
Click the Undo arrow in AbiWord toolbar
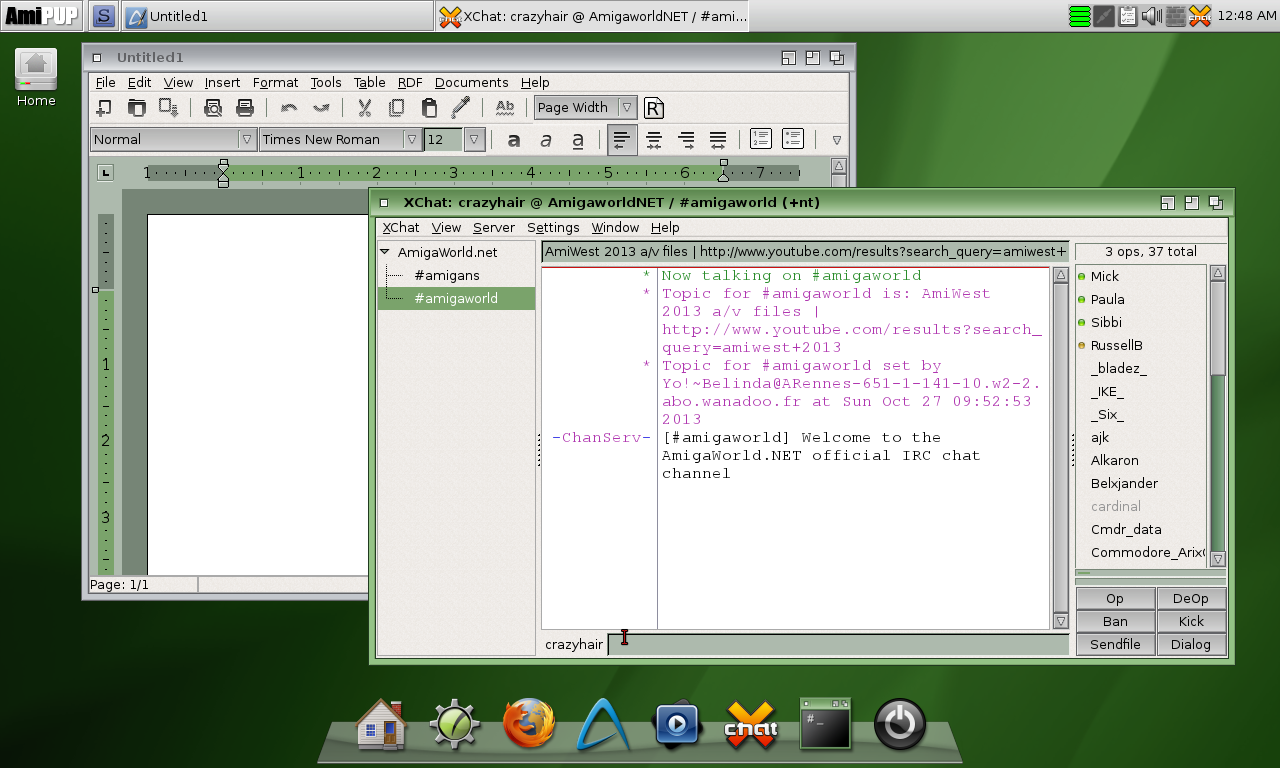tap(289, 108)
